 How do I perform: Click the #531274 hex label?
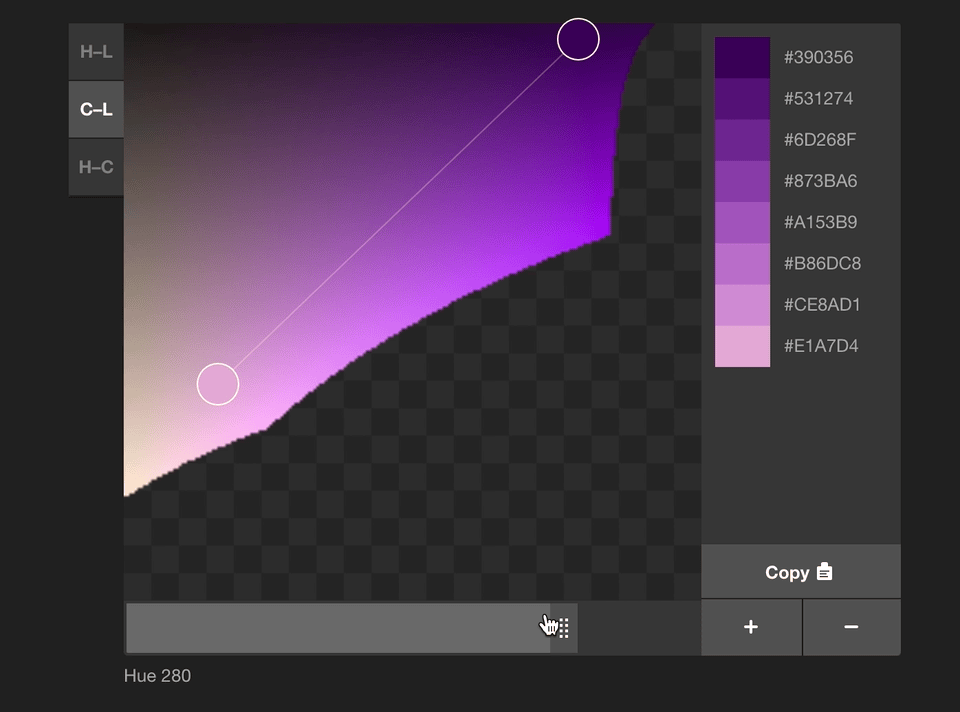tap(819, 99)
